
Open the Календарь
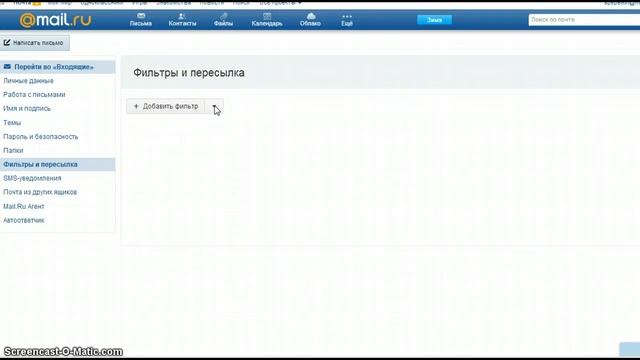267,20
